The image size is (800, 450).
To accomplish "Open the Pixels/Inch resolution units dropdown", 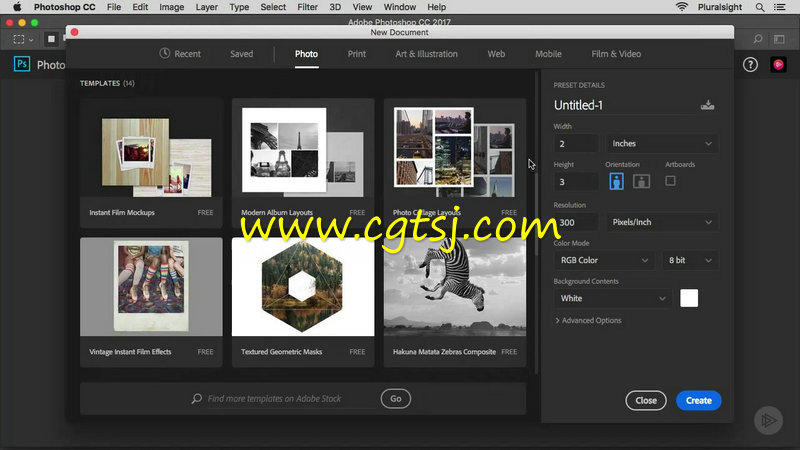I will pyautogui.click(x=661, y=222).
